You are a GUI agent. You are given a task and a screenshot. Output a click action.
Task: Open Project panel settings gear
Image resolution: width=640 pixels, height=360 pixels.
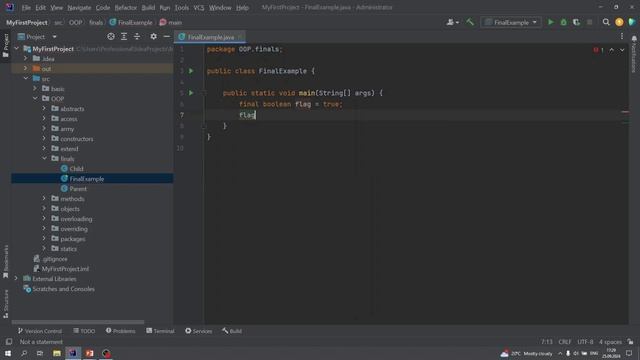[153, 37]
